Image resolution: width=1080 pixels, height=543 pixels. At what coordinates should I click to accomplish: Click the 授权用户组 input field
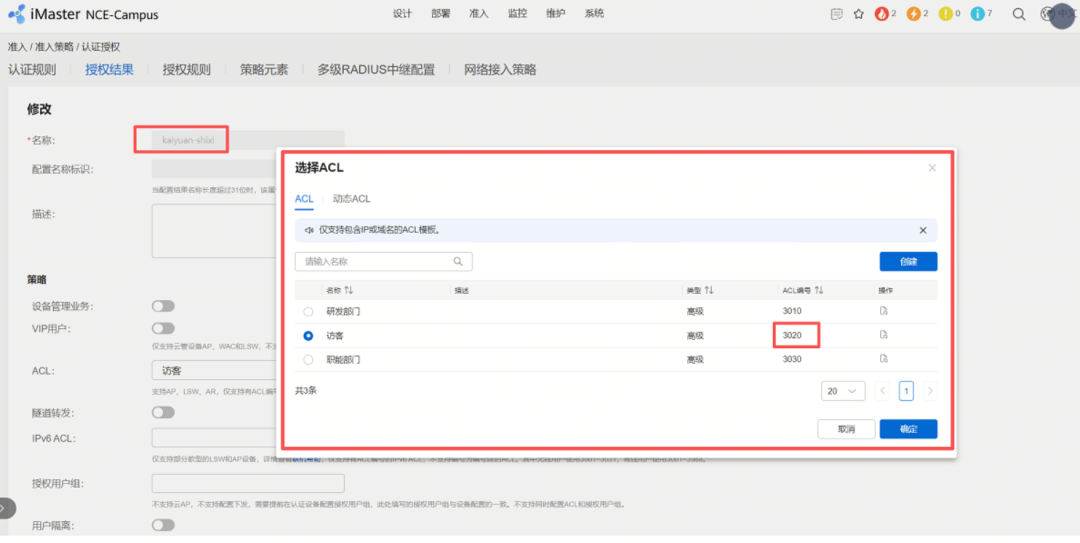click(x=248, y=483)
